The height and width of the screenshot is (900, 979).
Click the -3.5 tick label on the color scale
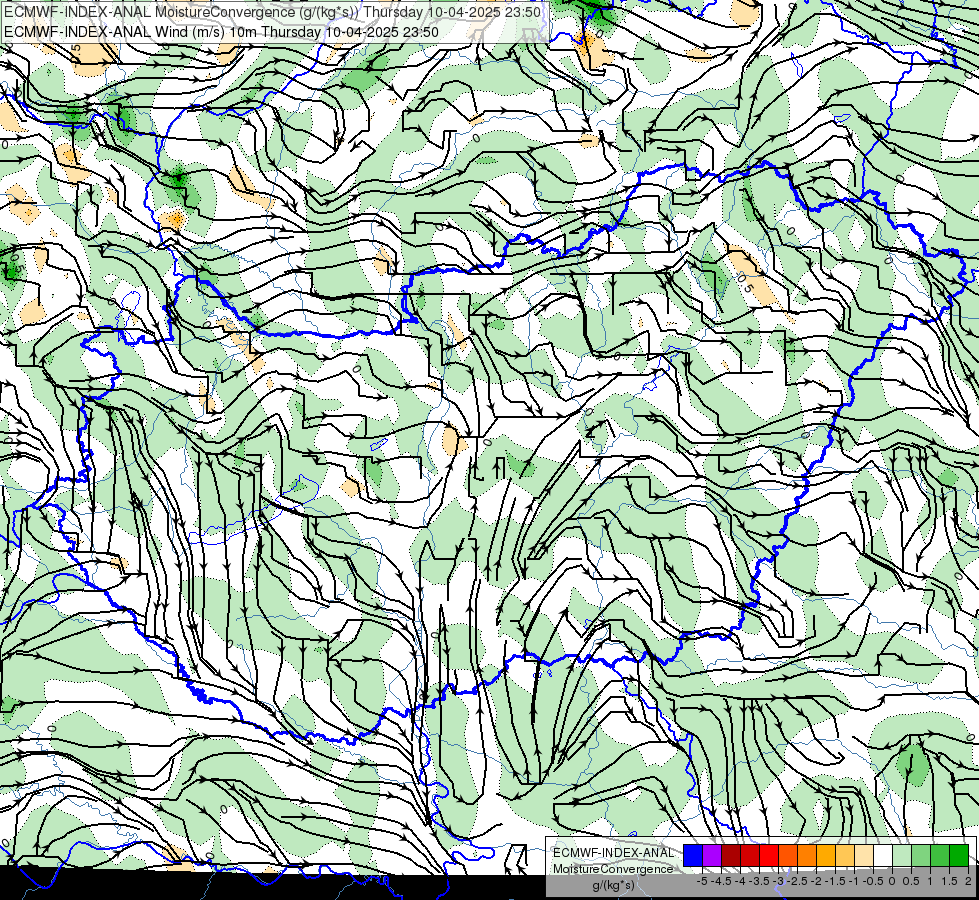coord(759,881)
